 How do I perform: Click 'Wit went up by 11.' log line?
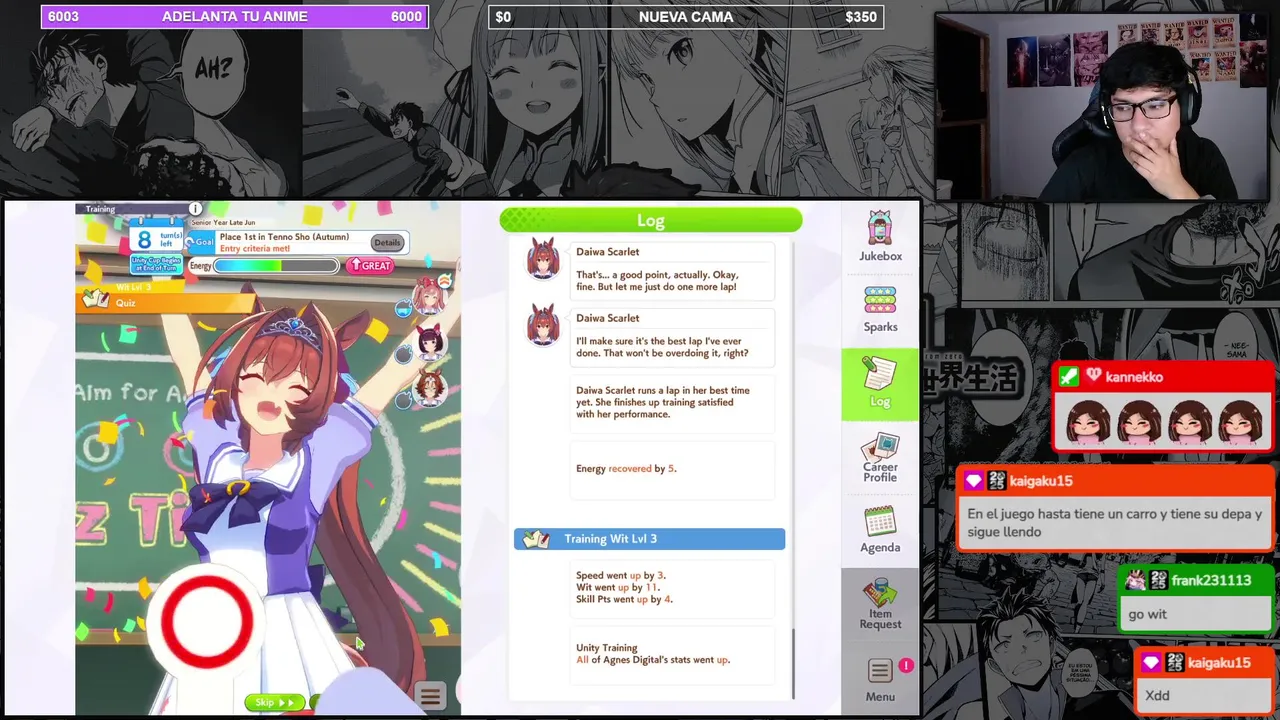tap(618, 587)
